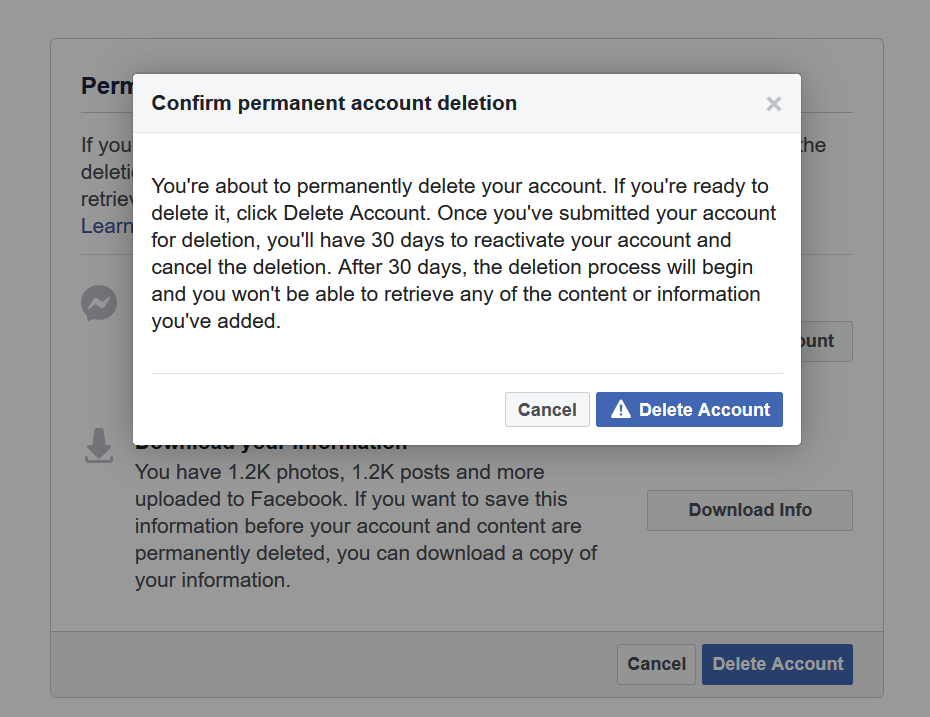Click the grey header bar of the dialog
The width and height of the screenshot is (930, 717).
pos(640,103)
